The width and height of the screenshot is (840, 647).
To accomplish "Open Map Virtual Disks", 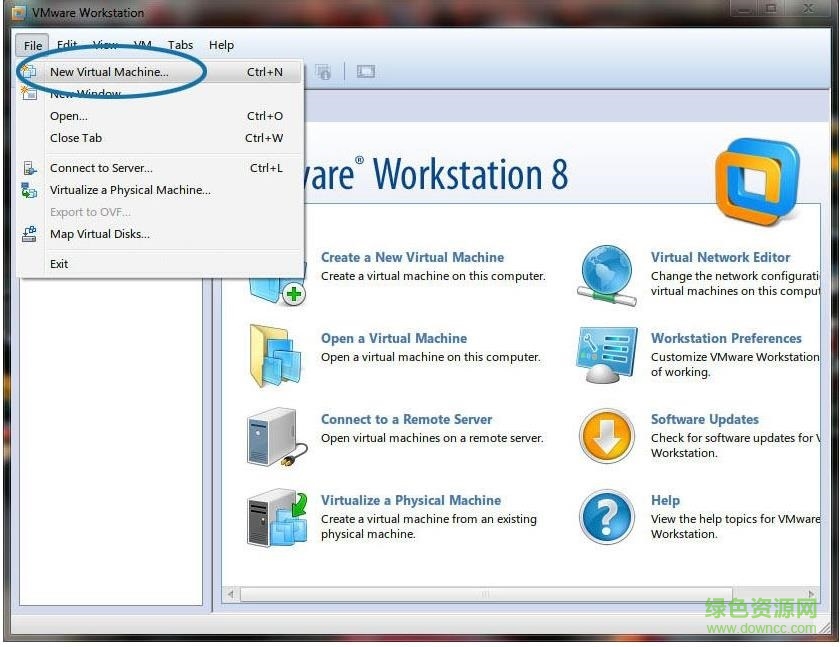I will tap(99, 233).
